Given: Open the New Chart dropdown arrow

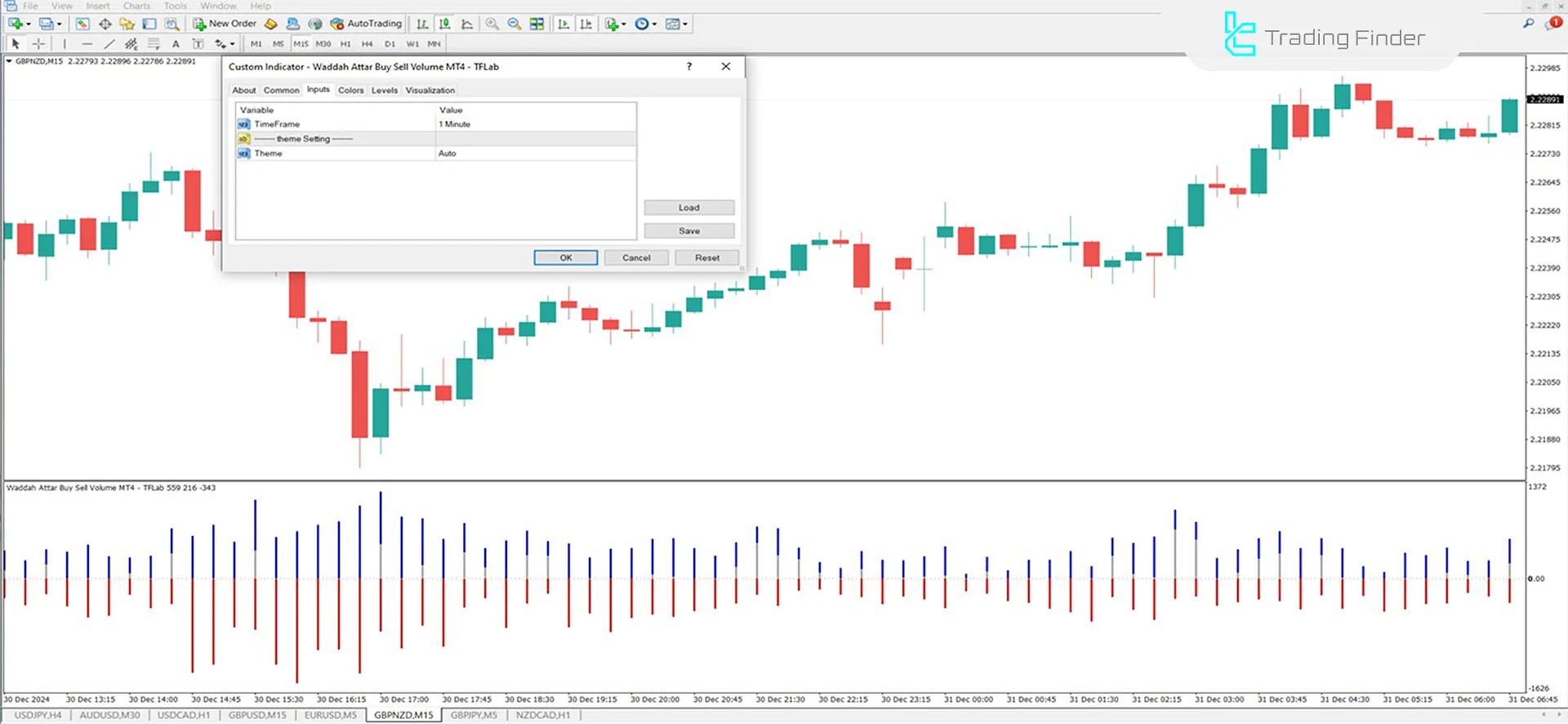Looking at the screenshot, I should click(x=29, y=25).
